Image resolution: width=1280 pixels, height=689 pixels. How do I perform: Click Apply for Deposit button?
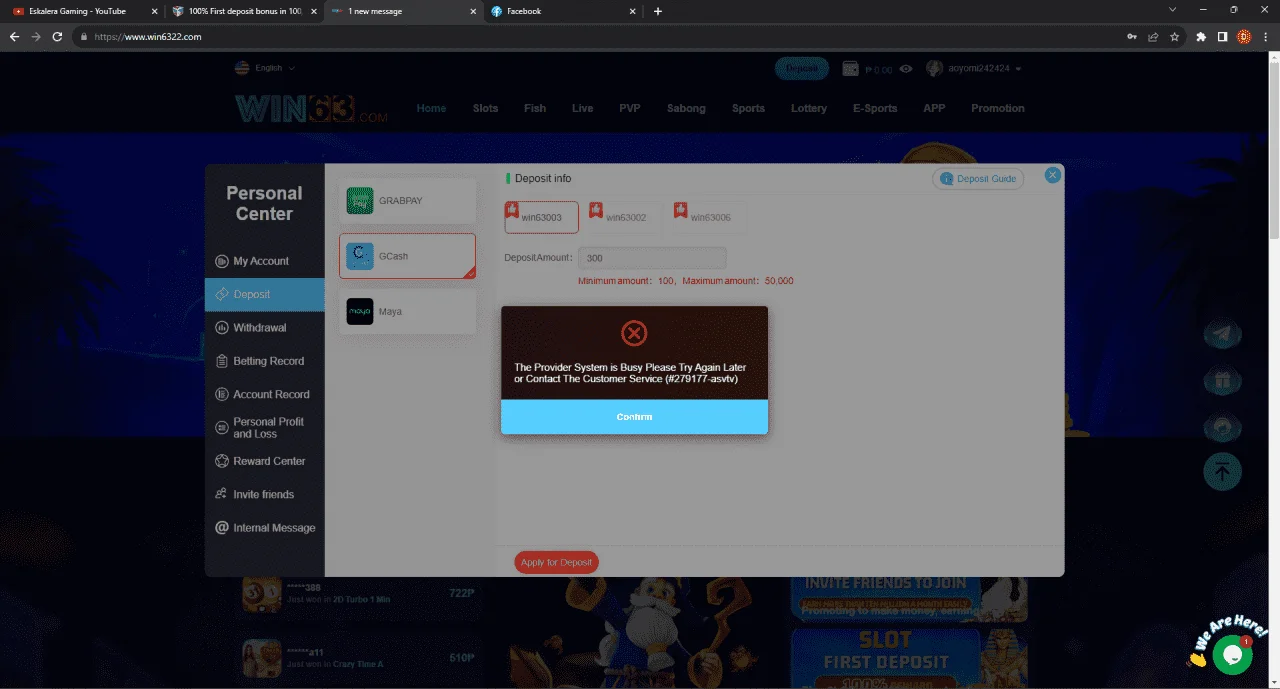(556, 562)
